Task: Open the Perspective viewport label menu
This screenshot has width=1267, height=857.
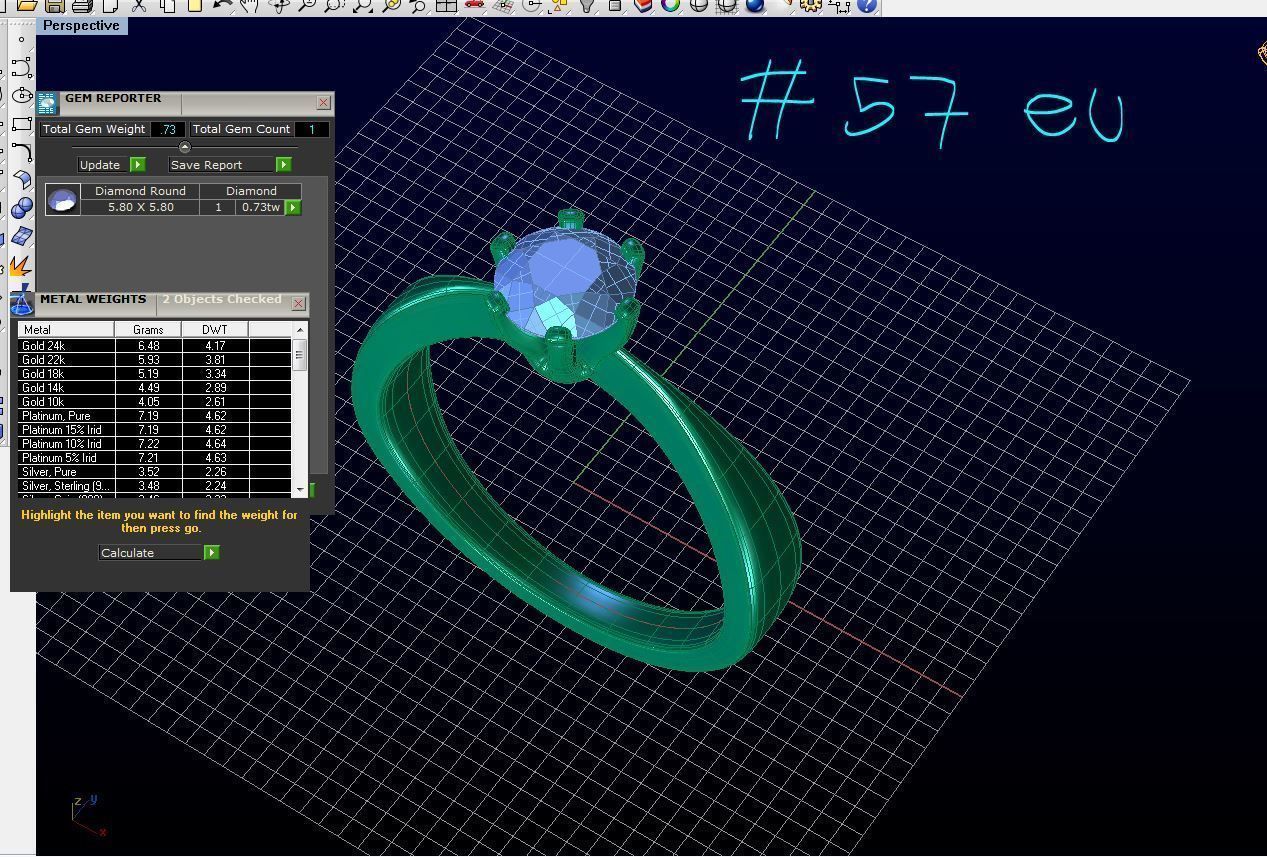Action: pos(81,25)
